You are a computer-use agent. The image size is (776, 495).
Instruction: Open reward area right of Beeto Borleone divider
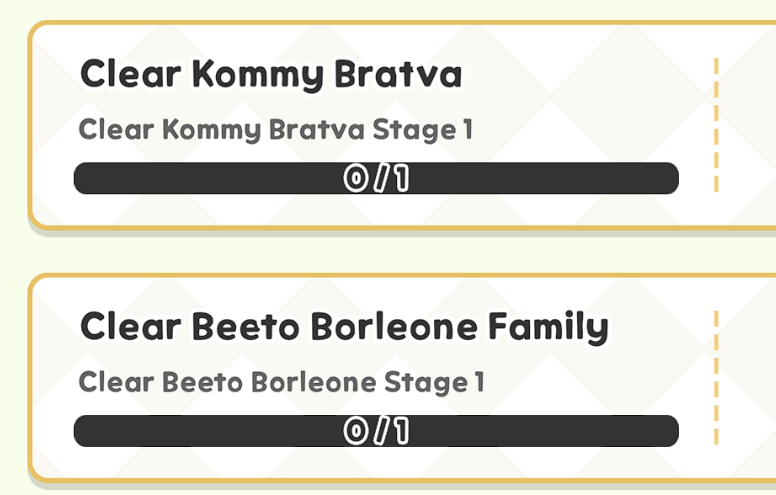748,377
